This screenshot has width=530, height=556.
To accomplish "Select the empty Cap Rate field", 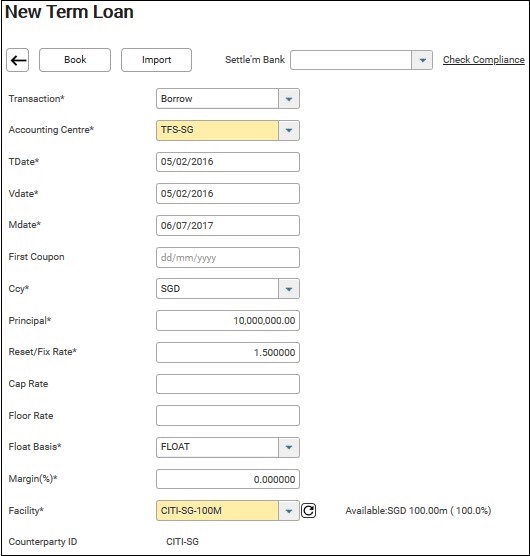I will click(228, 384).
